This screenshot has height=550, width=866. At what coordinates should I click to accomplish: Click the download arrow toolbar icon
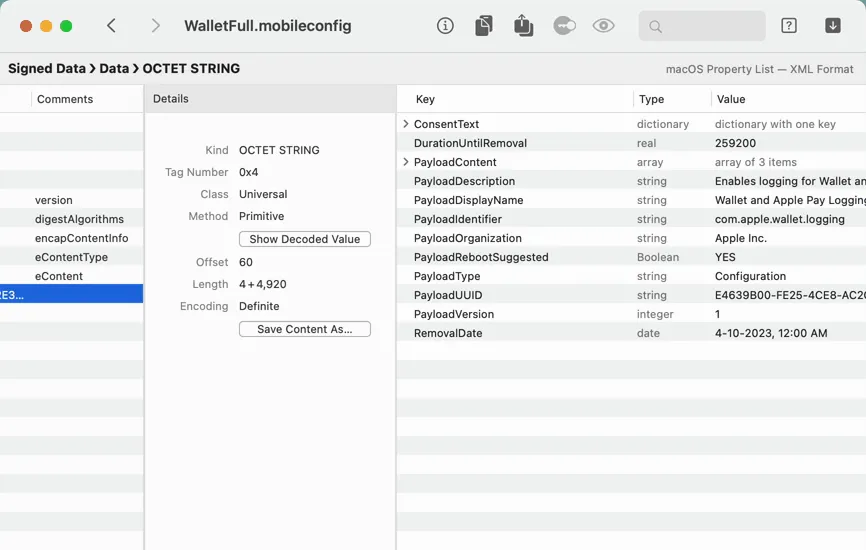pyautogui.click(x=832, y=26)
